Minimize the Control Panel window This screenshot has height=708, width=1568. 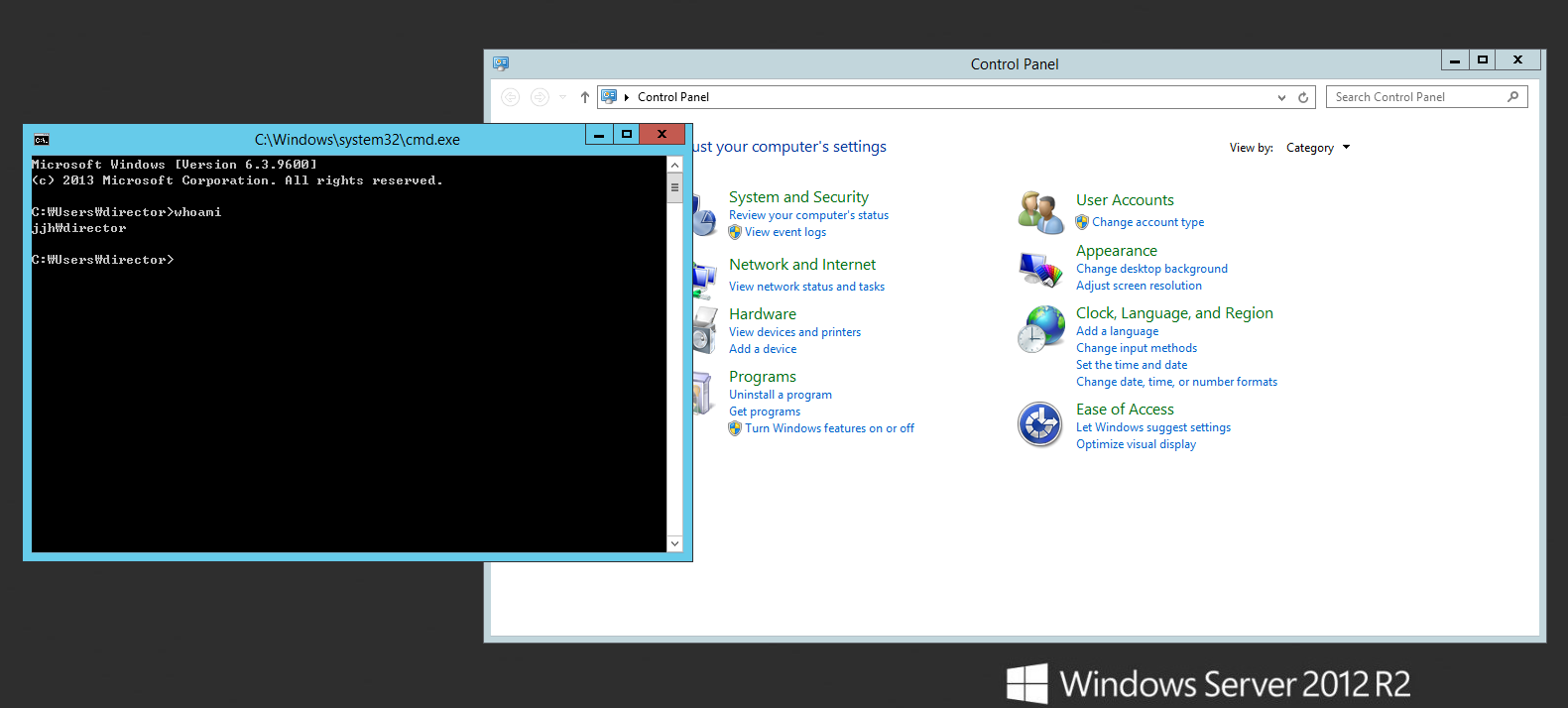click(1455, 60)
